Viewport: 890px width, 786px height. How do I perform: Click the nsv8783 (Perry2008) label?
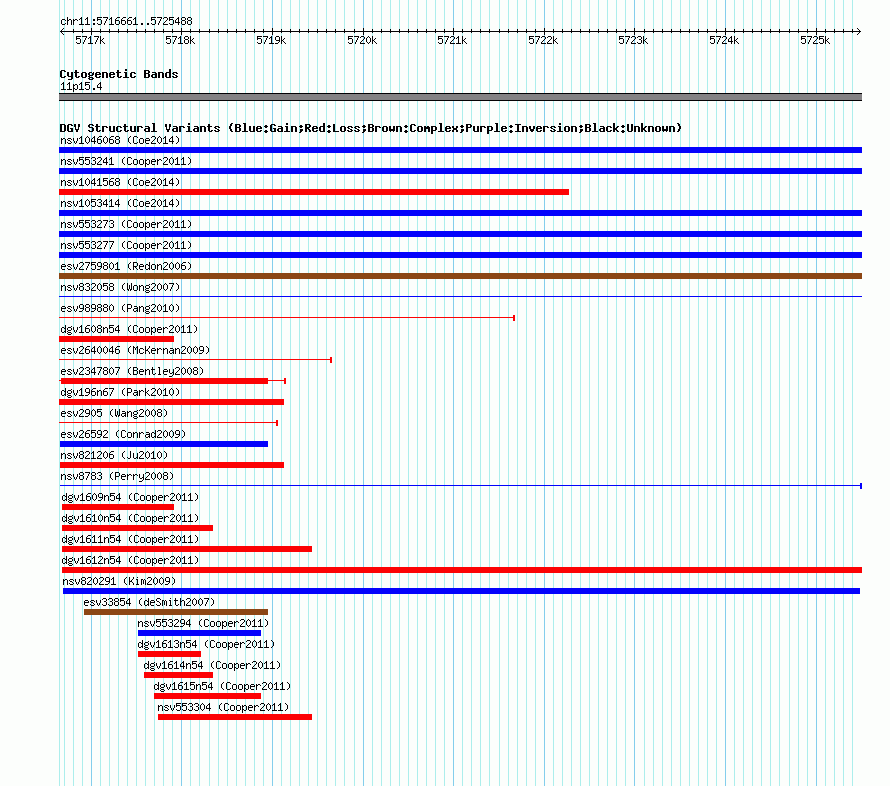pyautogui.click(x=117, y=476)
